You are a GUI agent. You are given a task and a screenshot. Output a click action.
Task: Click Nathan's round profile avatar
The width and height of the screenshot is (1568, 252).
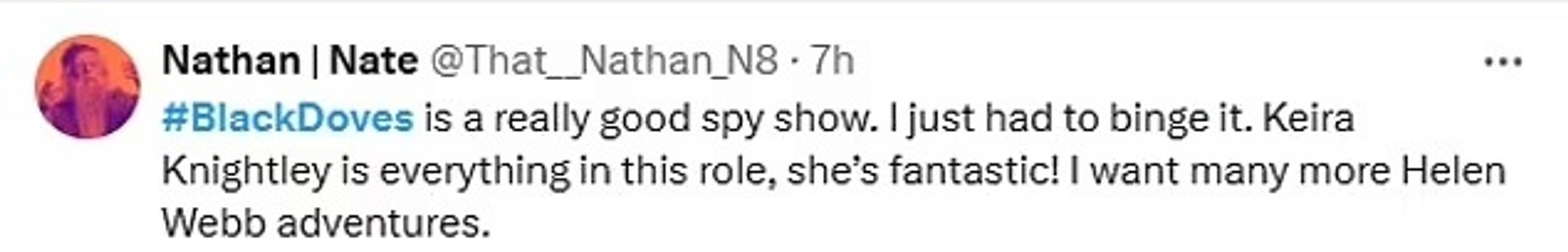87,86
